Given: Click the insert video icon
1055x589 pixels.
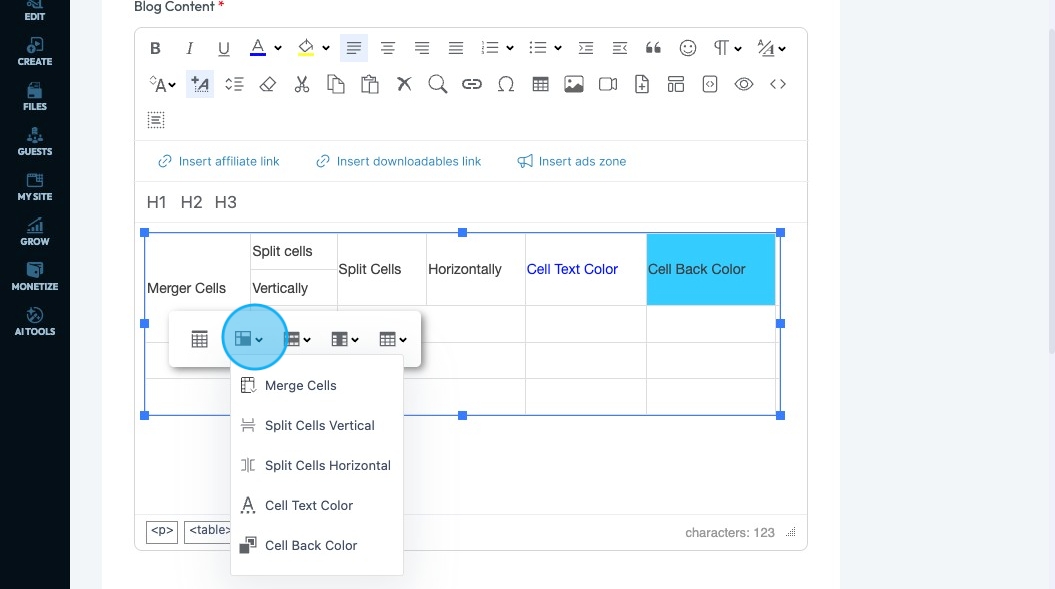Looking at the screenshot, I should [608, 85].
